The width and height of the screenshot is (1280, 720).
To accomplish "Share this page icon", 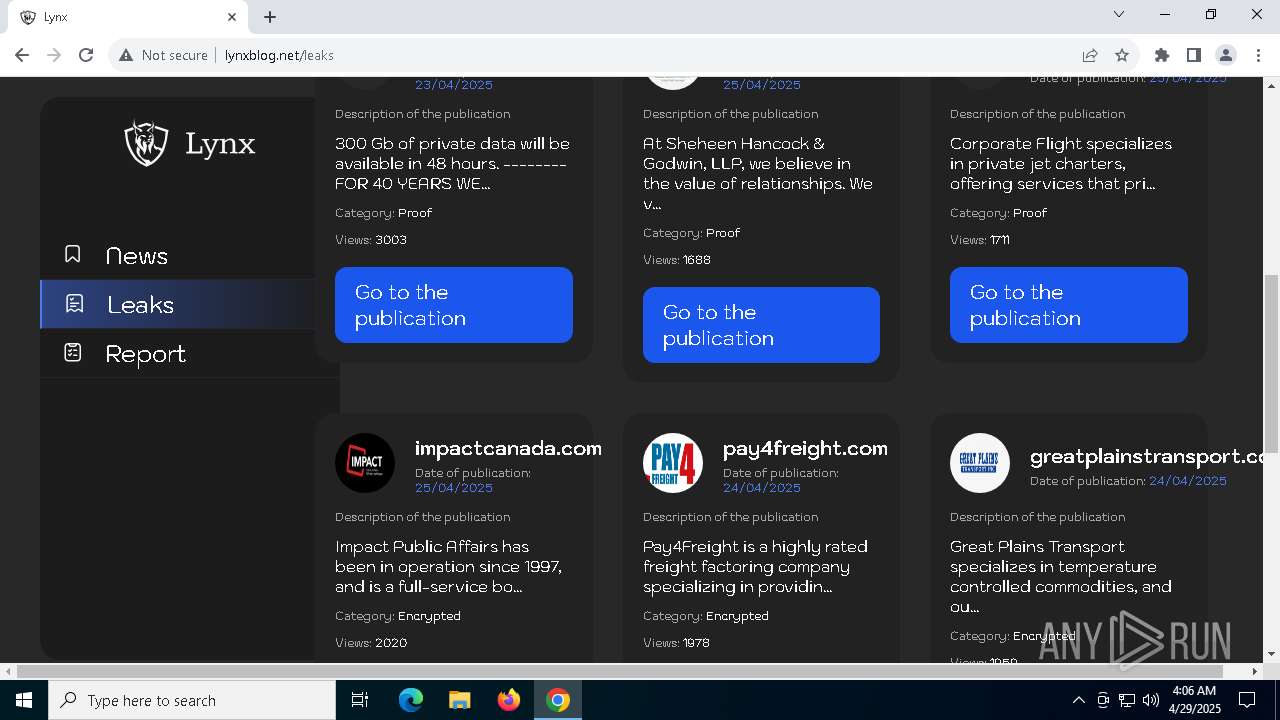I will (x=1090, y=55).
